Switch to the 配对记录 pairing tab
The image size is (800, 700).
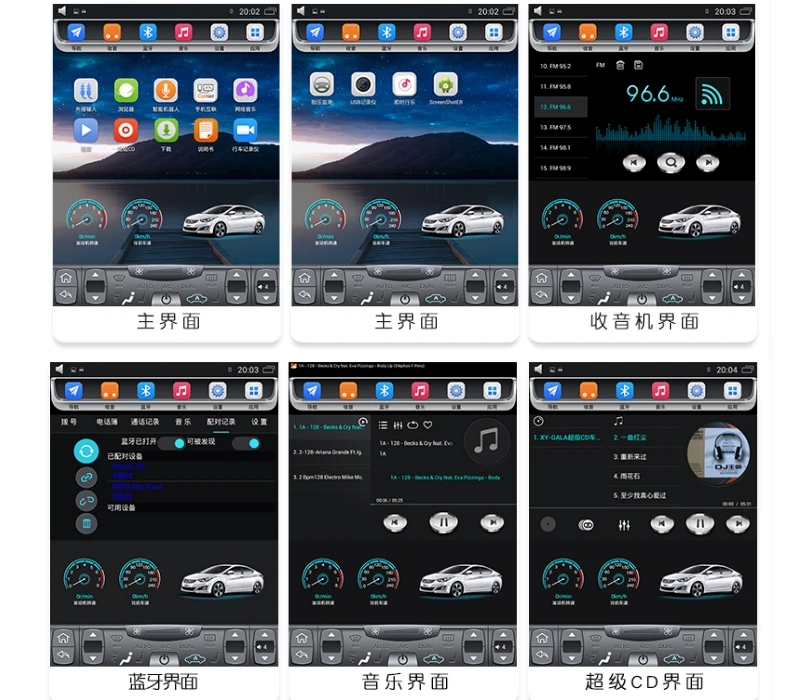(221, 422)
